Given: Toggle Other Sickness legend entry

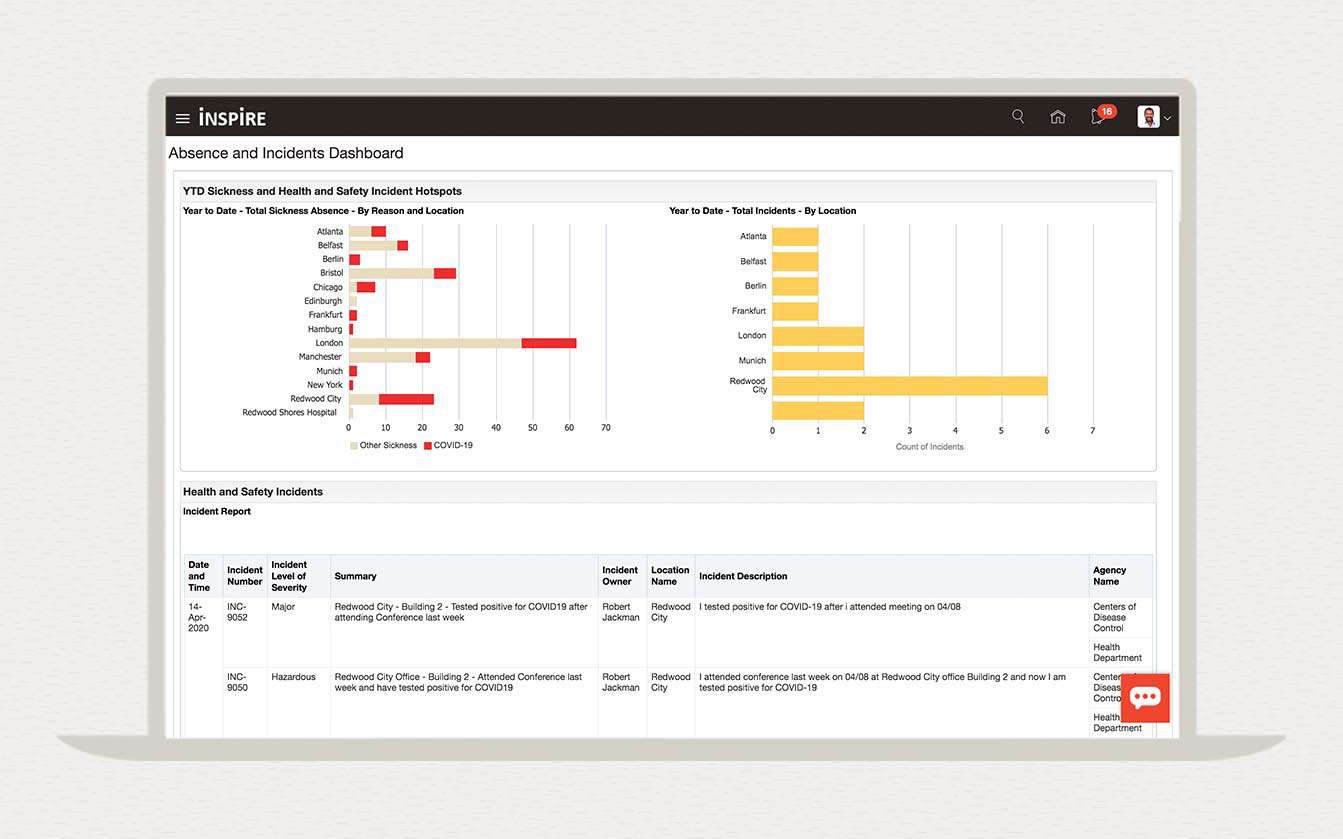Looking at the screenshot, I should (388, 445).
